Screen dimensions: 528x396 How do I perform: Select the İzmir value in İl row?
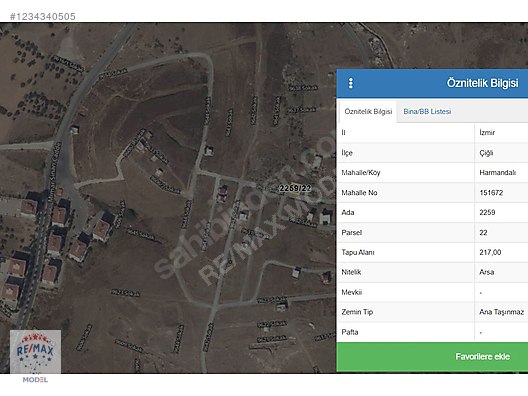[487, 133]
